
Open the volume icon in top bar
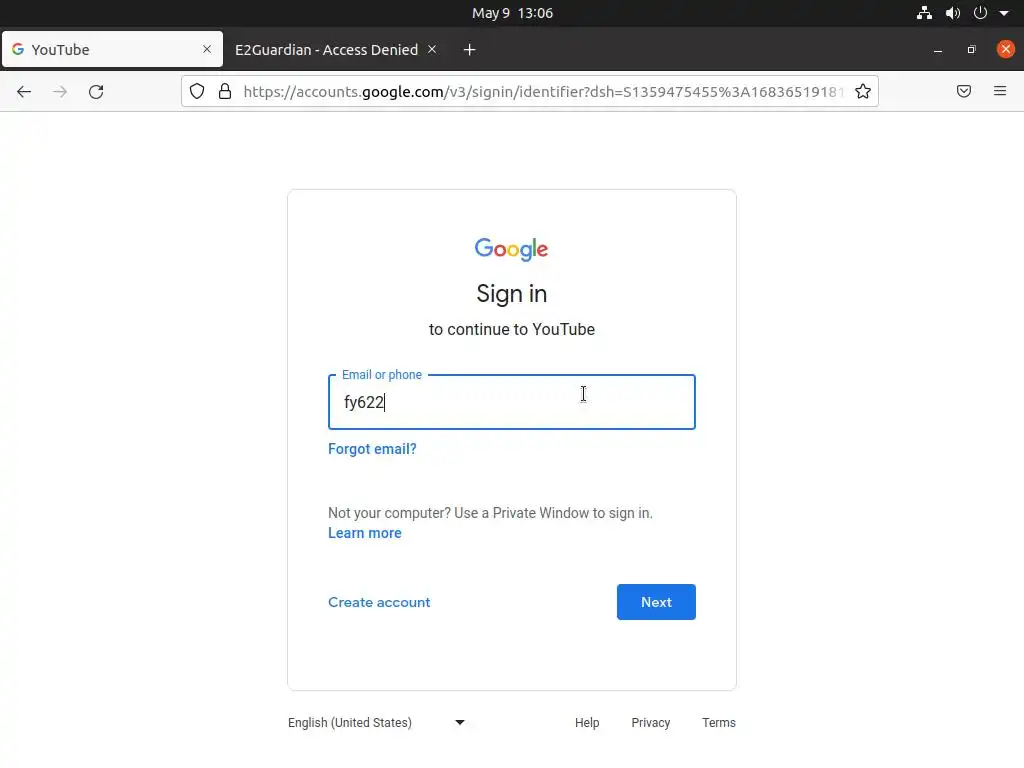pyautogui.click(x=953, y=13)
